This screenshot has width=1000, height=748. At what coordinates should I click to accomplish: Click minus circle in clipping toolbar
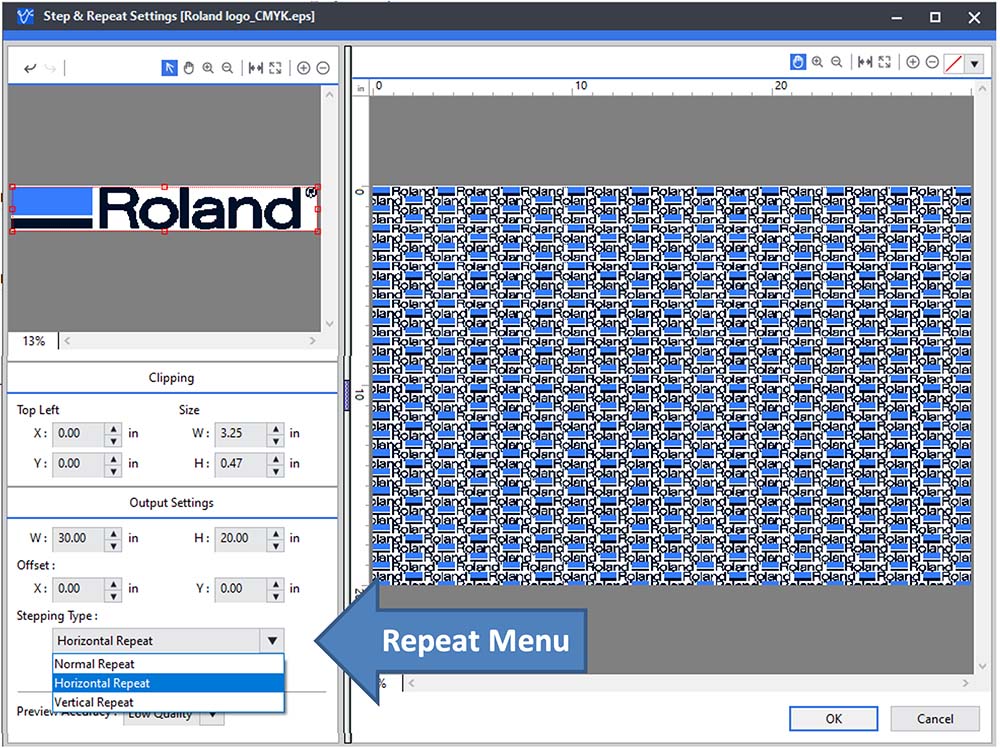pyautogui.click(x=323, y=68)
